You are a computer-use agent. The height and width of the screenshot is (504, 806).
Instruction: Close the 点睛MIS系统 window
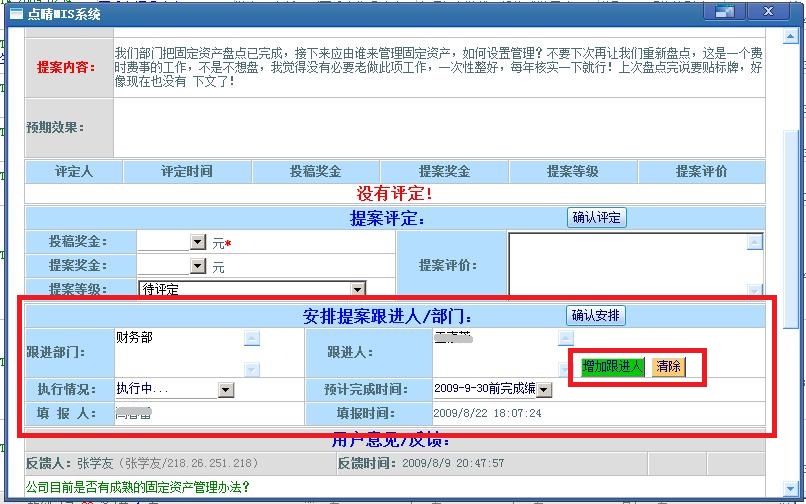(x=771, y=12)
